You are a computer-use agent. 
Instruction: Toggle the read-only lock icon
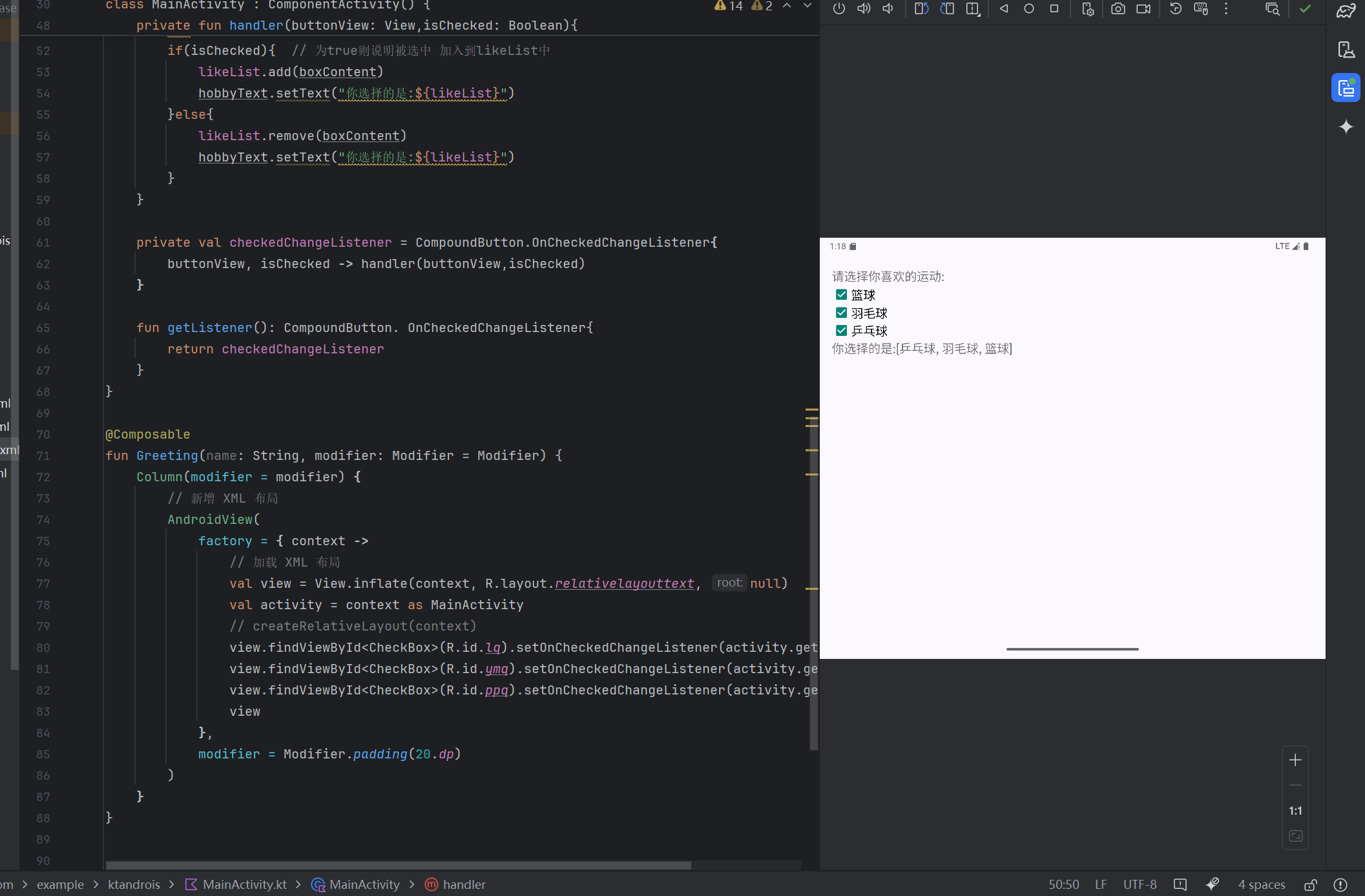coord(1311,884)
